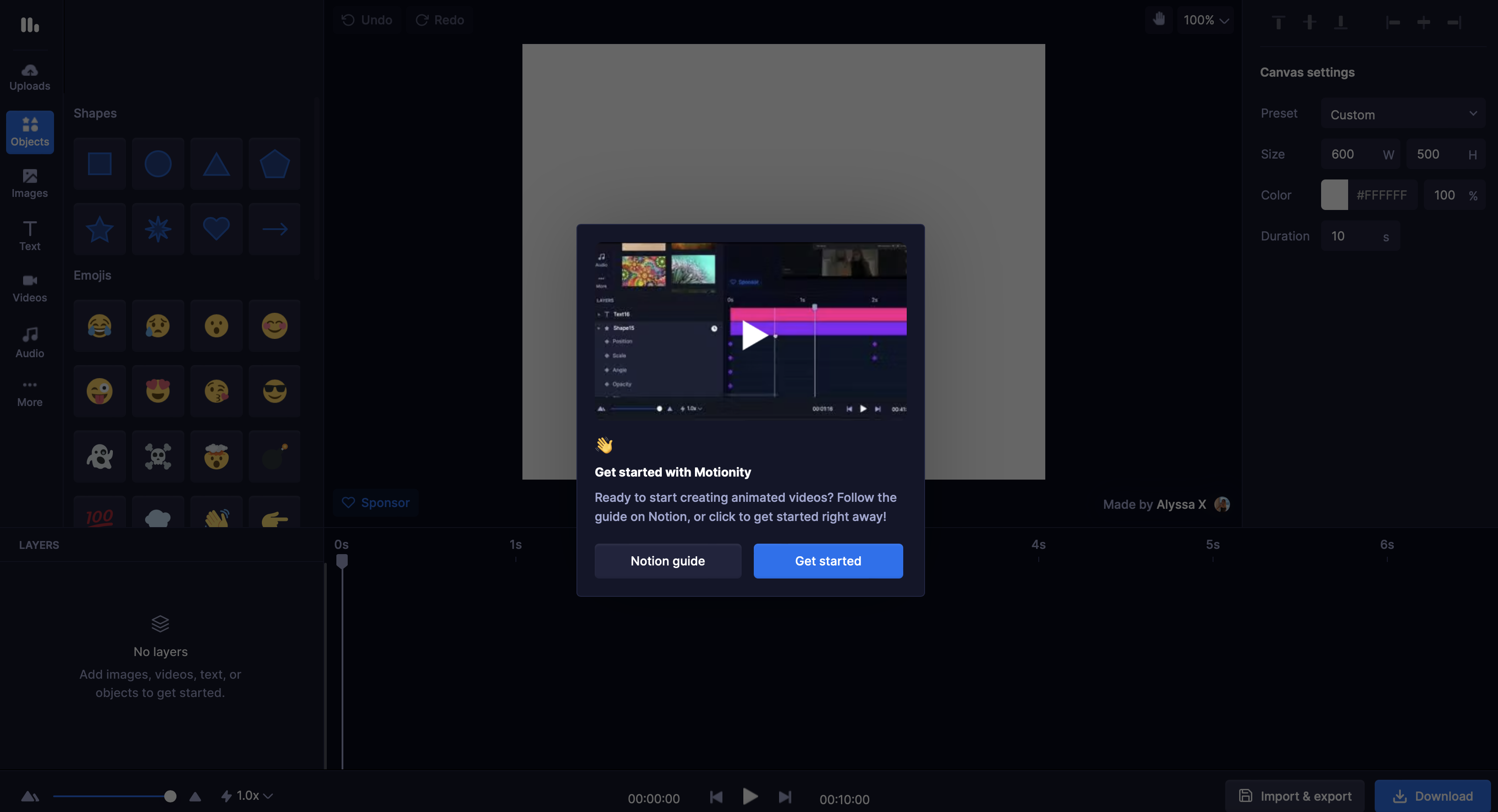Viewport: 1498px width, 812px height.
Task: Open the Audio sidebar section
Action: coord(30,342)
